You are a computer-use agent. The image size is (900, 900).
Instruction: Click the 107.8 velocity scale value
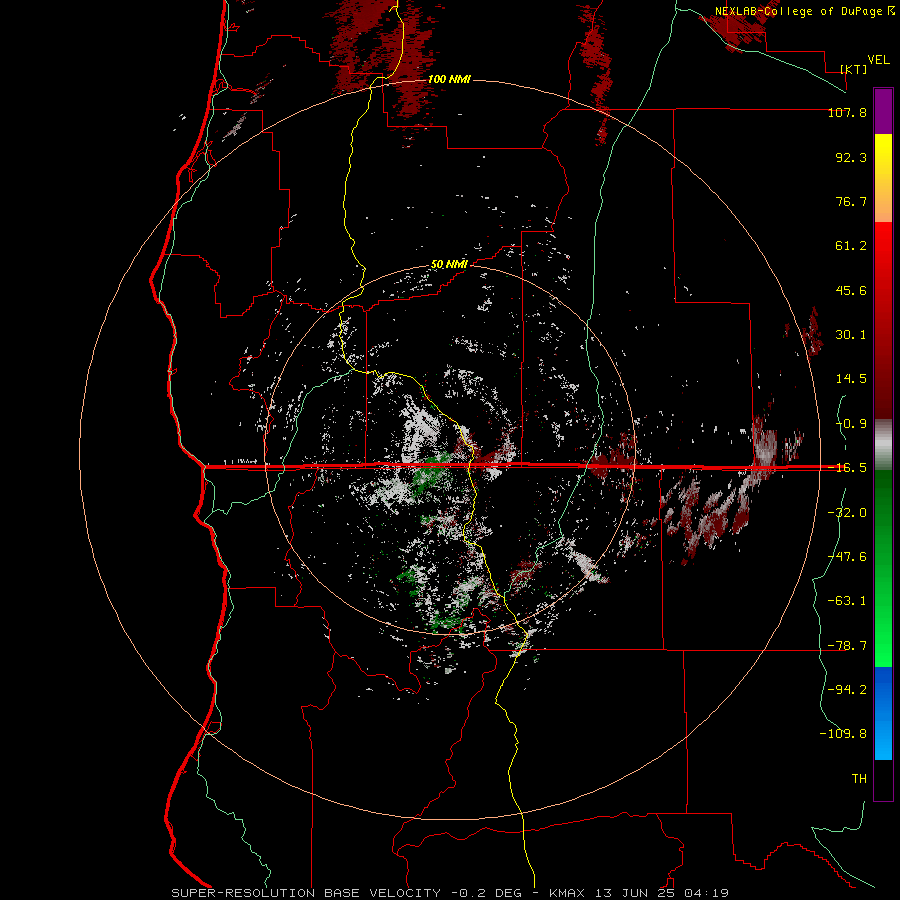tap(847, 112)
